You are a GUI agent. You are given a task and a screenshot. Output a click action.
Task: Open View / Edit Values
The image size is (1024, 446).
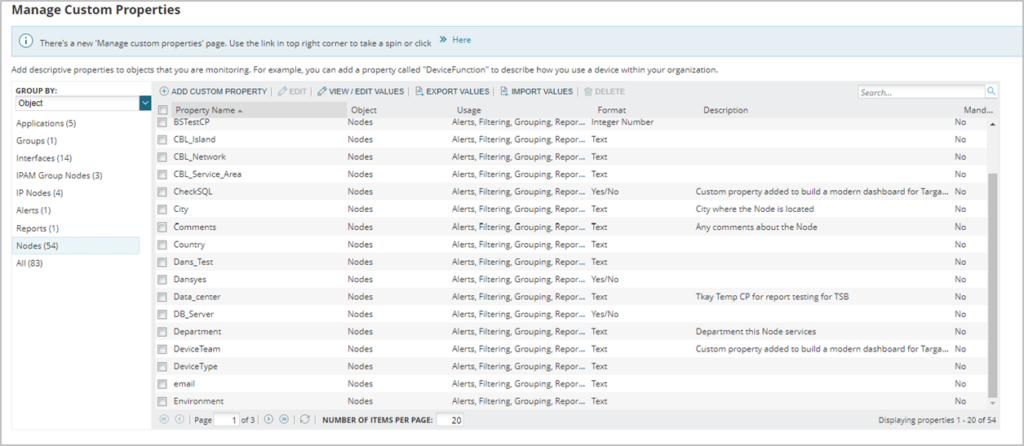(x=360, y=91)
